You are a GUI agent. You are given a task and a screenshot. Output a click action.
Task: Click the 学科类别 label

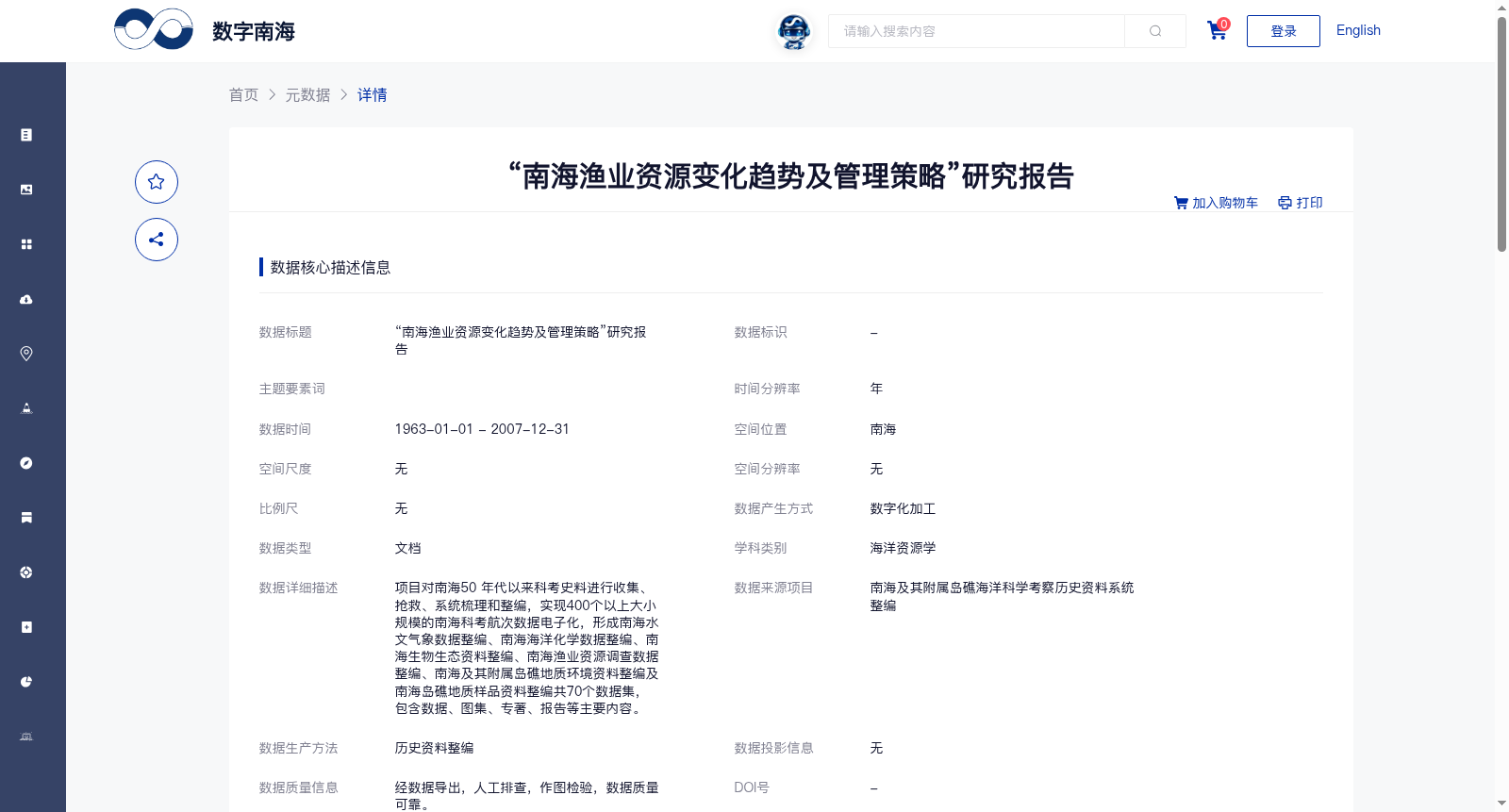760,548
